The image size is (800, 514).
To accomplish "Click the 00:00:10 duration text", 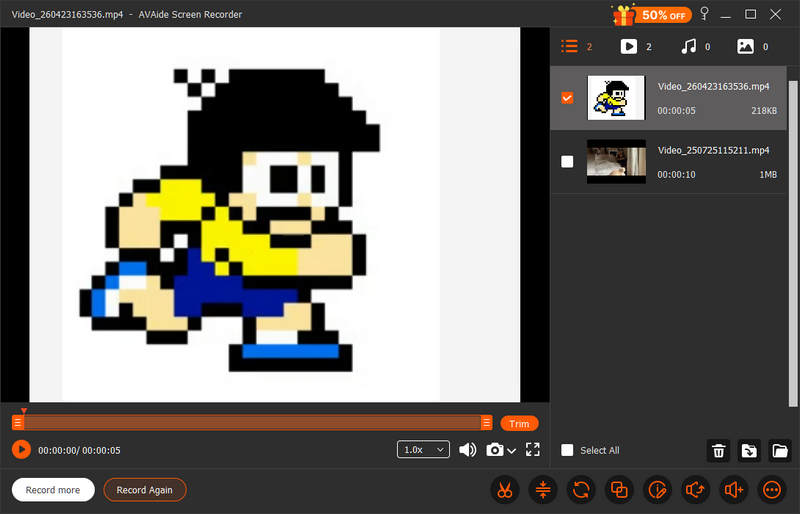I will pos(676,175).
